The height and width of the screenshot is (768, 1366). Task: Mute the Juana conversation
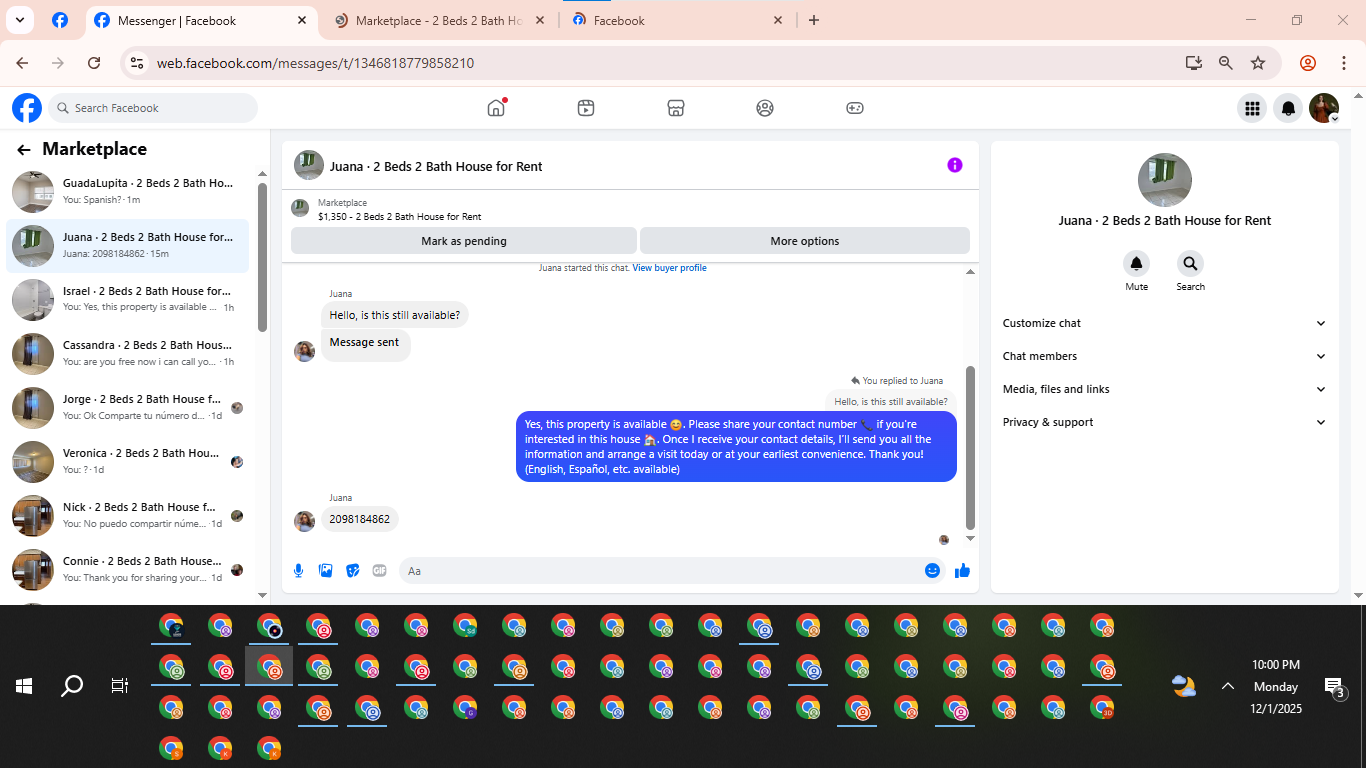1136,264
